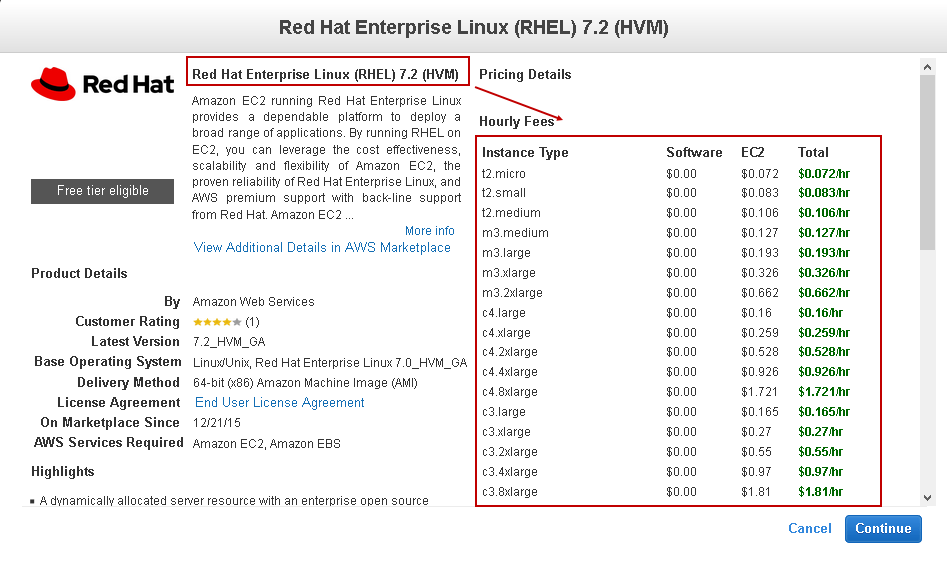Click the Software column header
947x569 pixels.
click(x=694, y=153)
